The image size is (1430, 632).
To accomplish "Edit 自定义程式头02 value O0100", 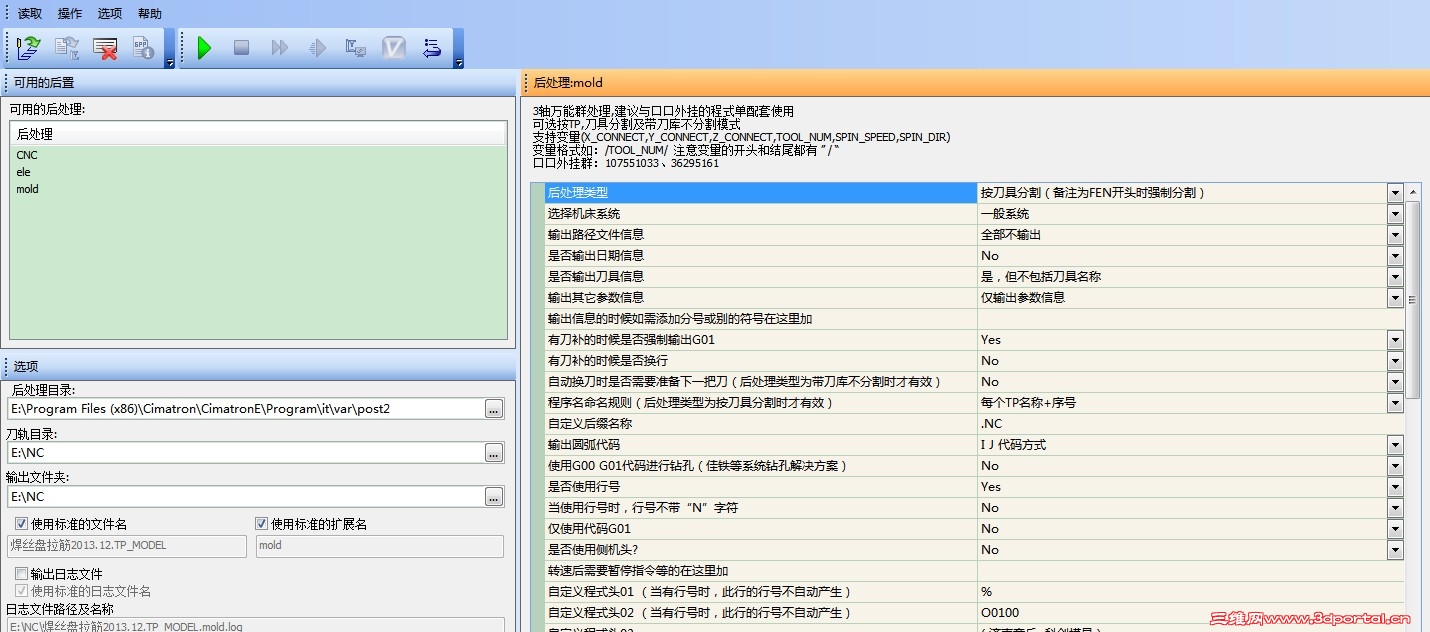I will click(1190, 613).
